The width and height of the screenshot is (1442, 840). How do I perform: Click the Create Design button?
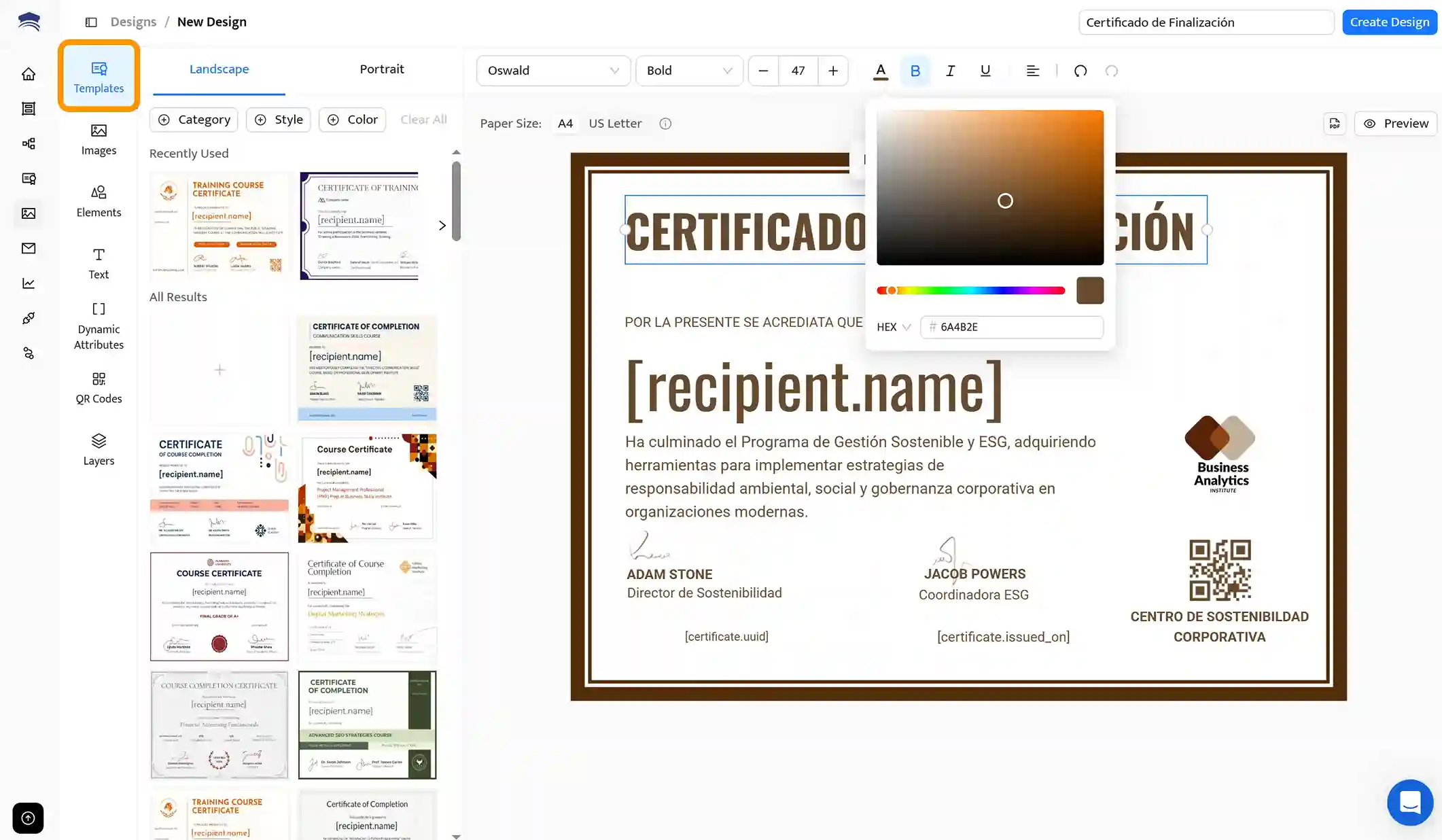coord(1389,22)
